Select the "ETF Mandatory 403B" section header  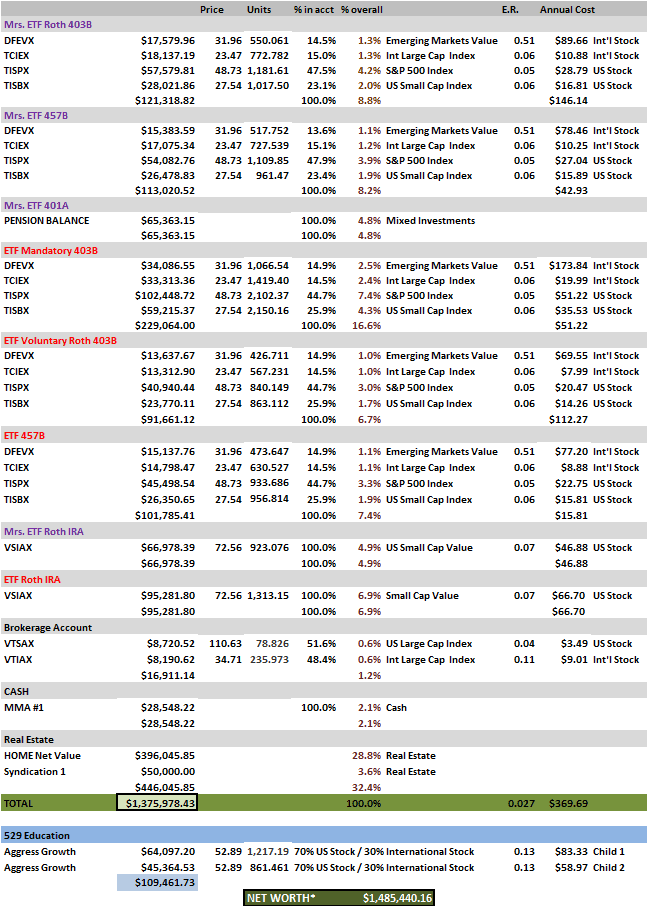pos(51,250)
